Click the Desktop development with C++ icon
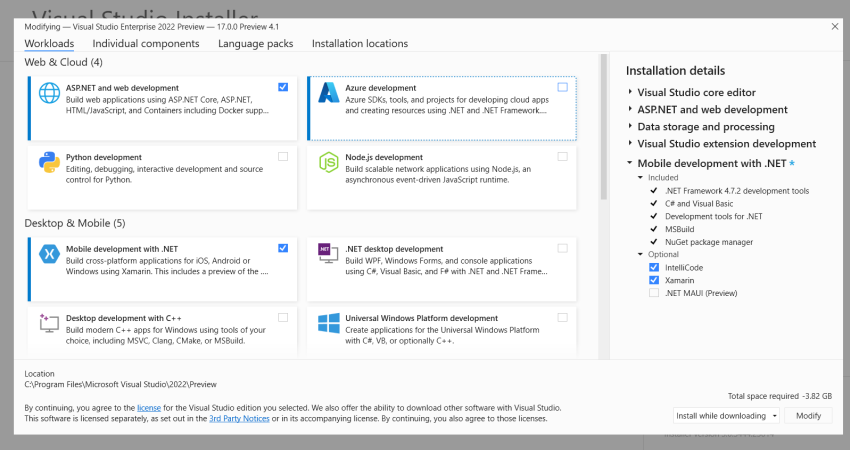 click(x=49, y=323)
